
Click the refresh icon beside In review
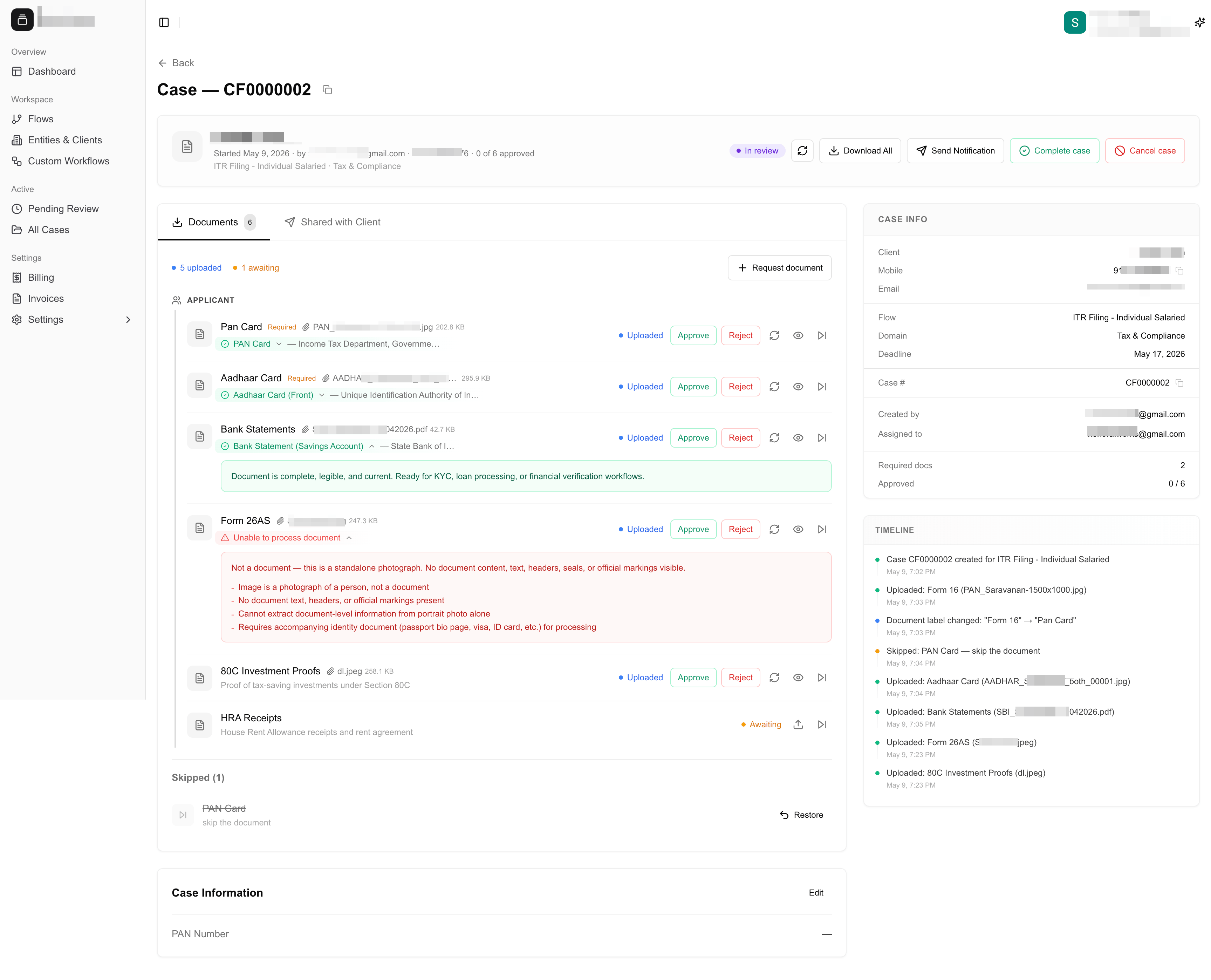click(802, 151)
